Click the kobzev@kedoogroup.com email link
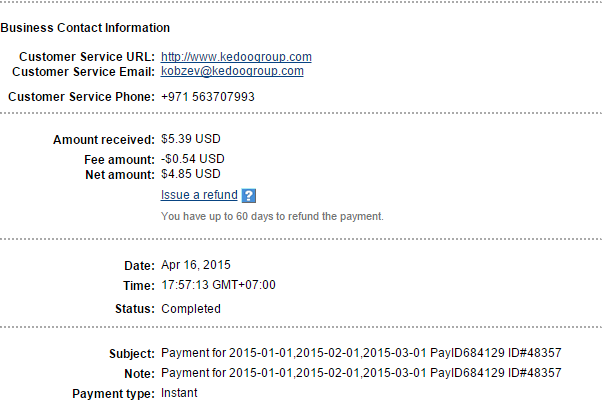 (x=232, y=72)
